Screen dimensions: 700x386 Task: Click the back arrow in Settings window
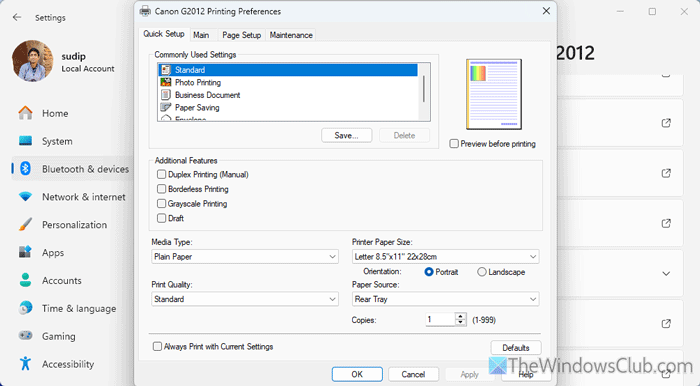tap(17, 17)
